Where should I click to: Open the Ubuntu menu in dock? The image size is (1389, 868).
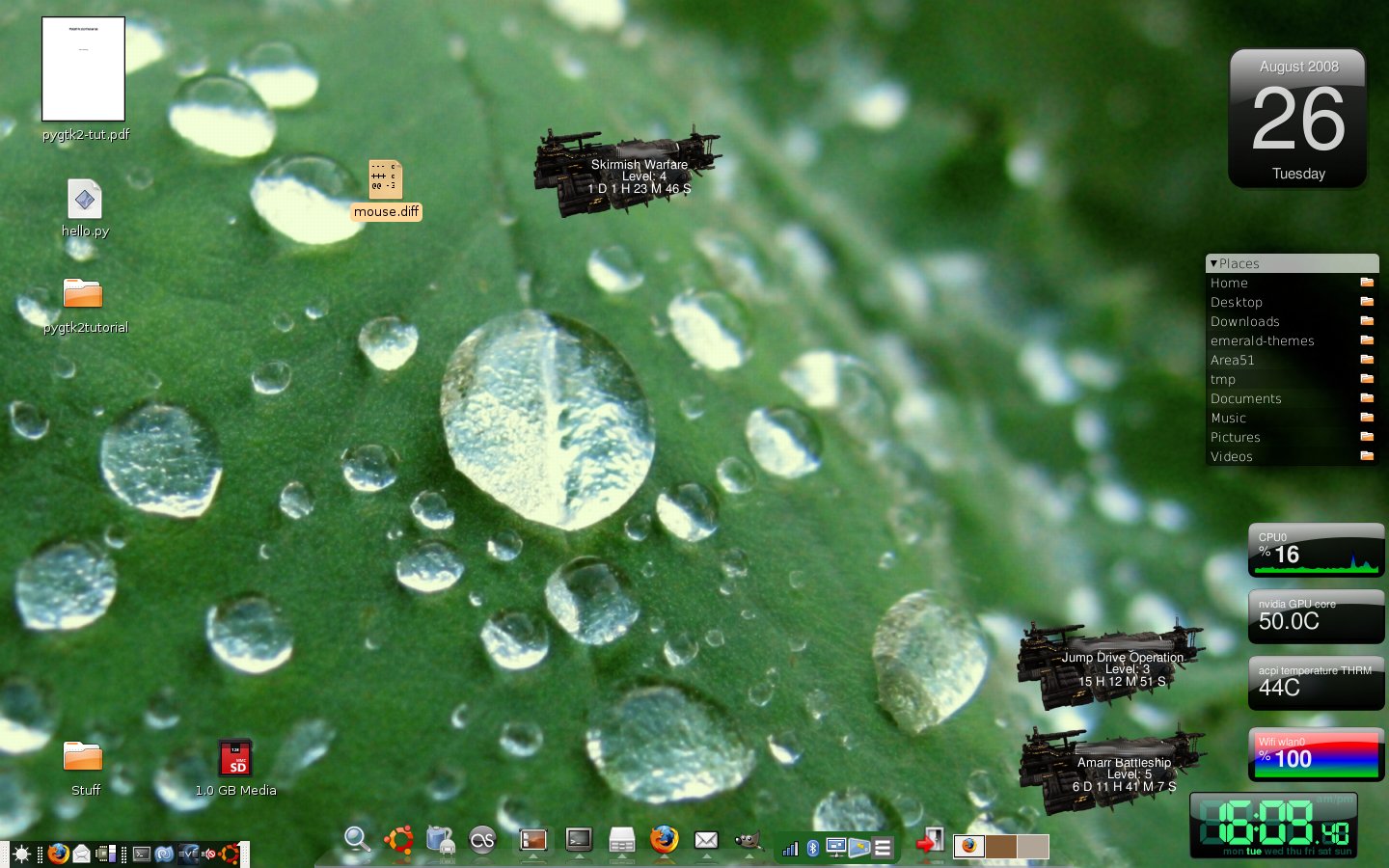[398, 840]
